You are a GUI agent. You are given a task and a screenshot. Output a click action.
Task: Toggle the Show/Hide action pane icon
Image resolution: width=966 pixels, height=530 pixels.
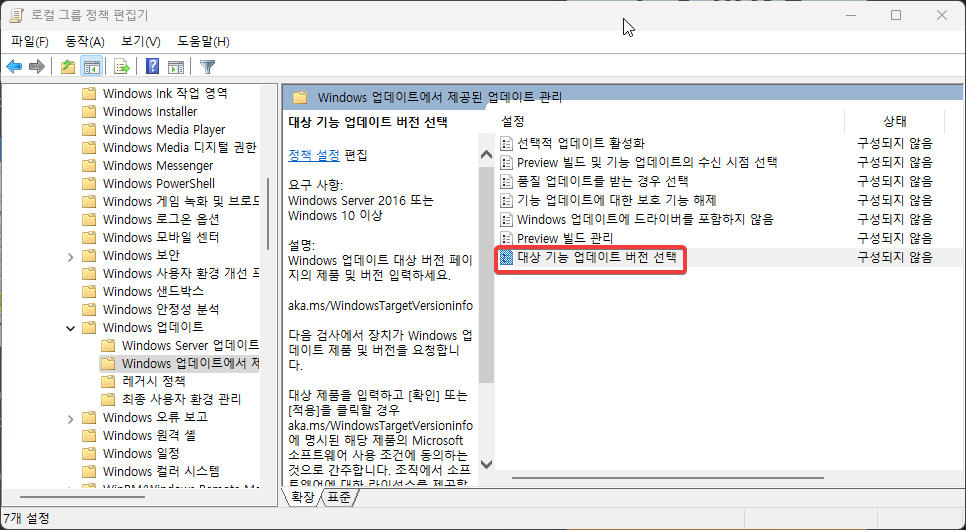click(x=176, y=67)
